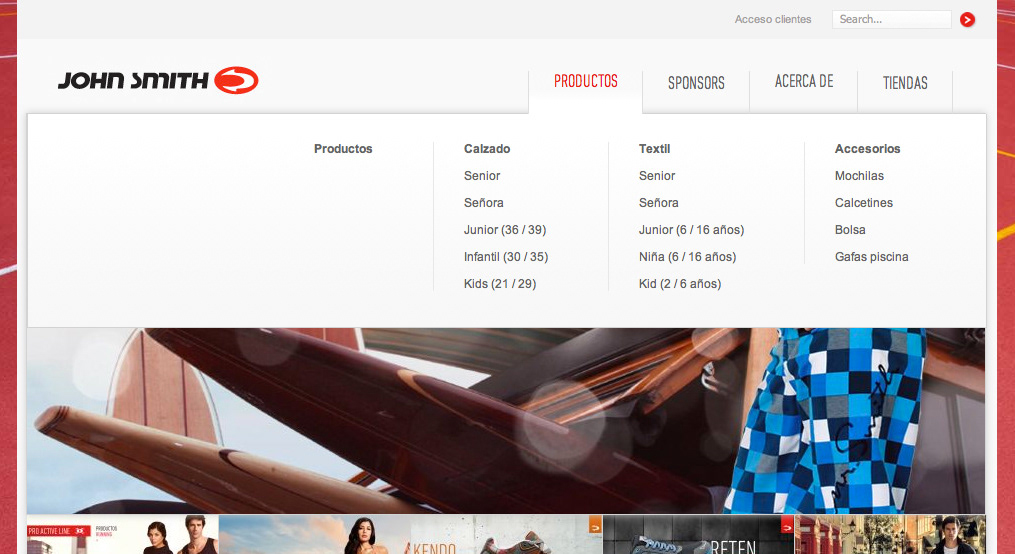Select Senior under Calzado

(x=482, y=176)
